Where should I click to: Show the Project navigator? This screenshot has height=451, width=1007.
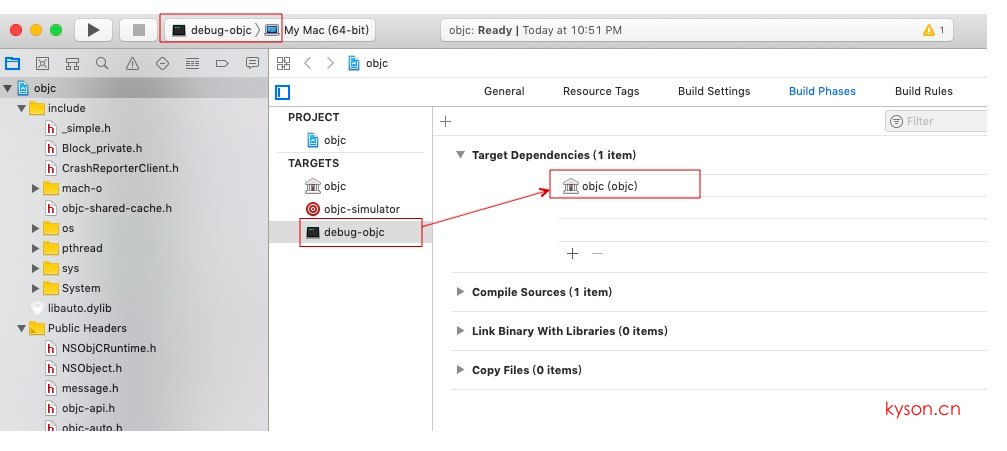click(12, 64)
